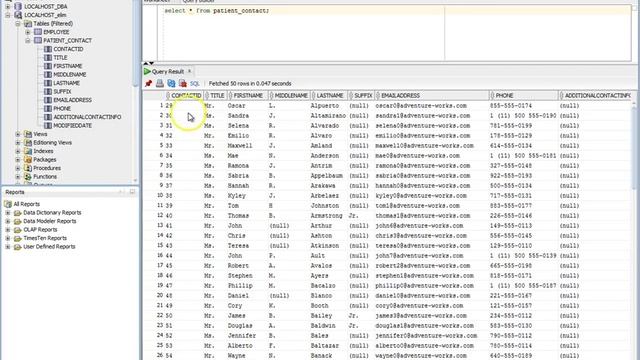The width and height of the screenshot is (640, 360).
Task: Click the green run icon on Query Result tab
Action: [147, 71]
